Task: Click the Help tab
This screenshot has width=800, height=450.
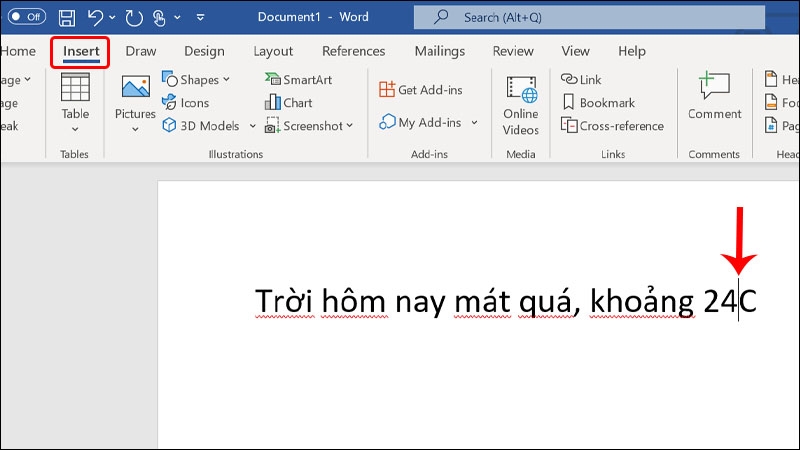Action: (632, 51)
